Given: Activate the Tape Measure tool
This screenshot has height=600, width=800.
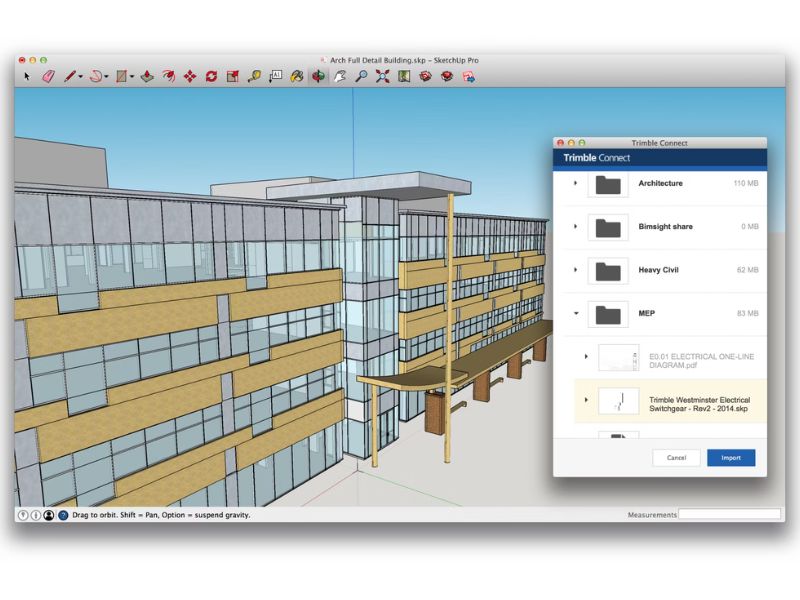Looking at the screenshot, I should pos(254,76).
